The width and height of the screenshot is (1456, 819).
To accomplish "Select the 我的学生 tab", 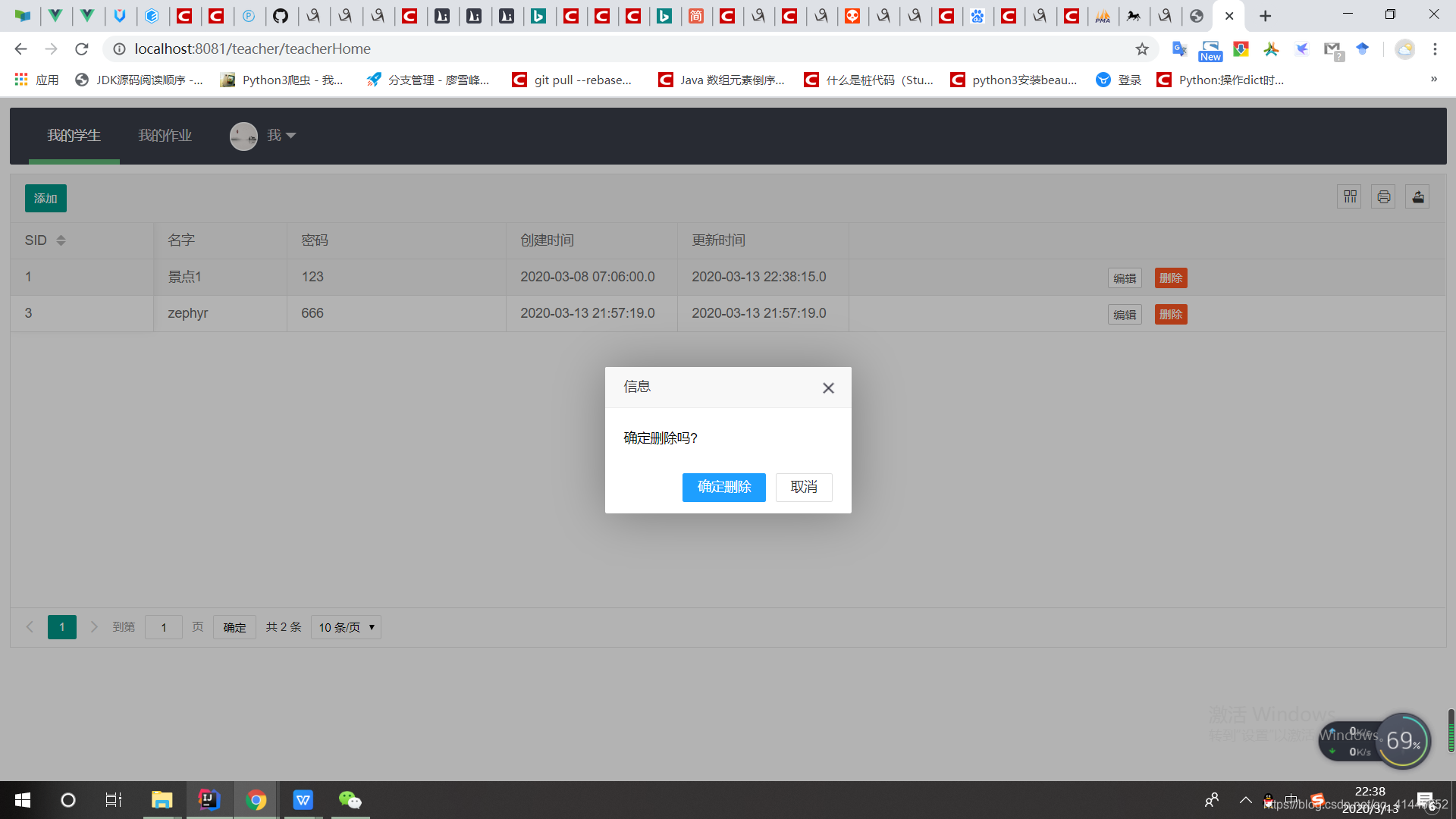I will [74, 136].
